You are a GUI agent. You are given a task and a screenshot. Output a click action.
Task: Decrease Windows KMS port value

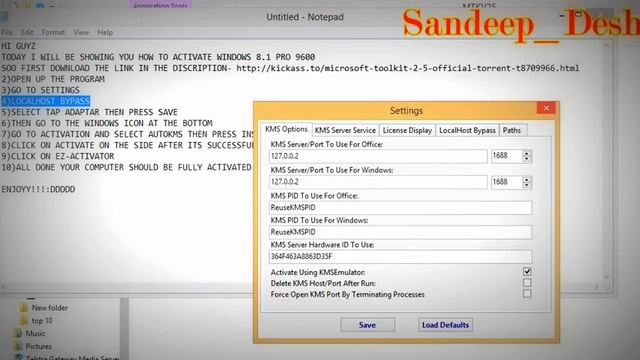pyautogui.click(x=527, y=185)
